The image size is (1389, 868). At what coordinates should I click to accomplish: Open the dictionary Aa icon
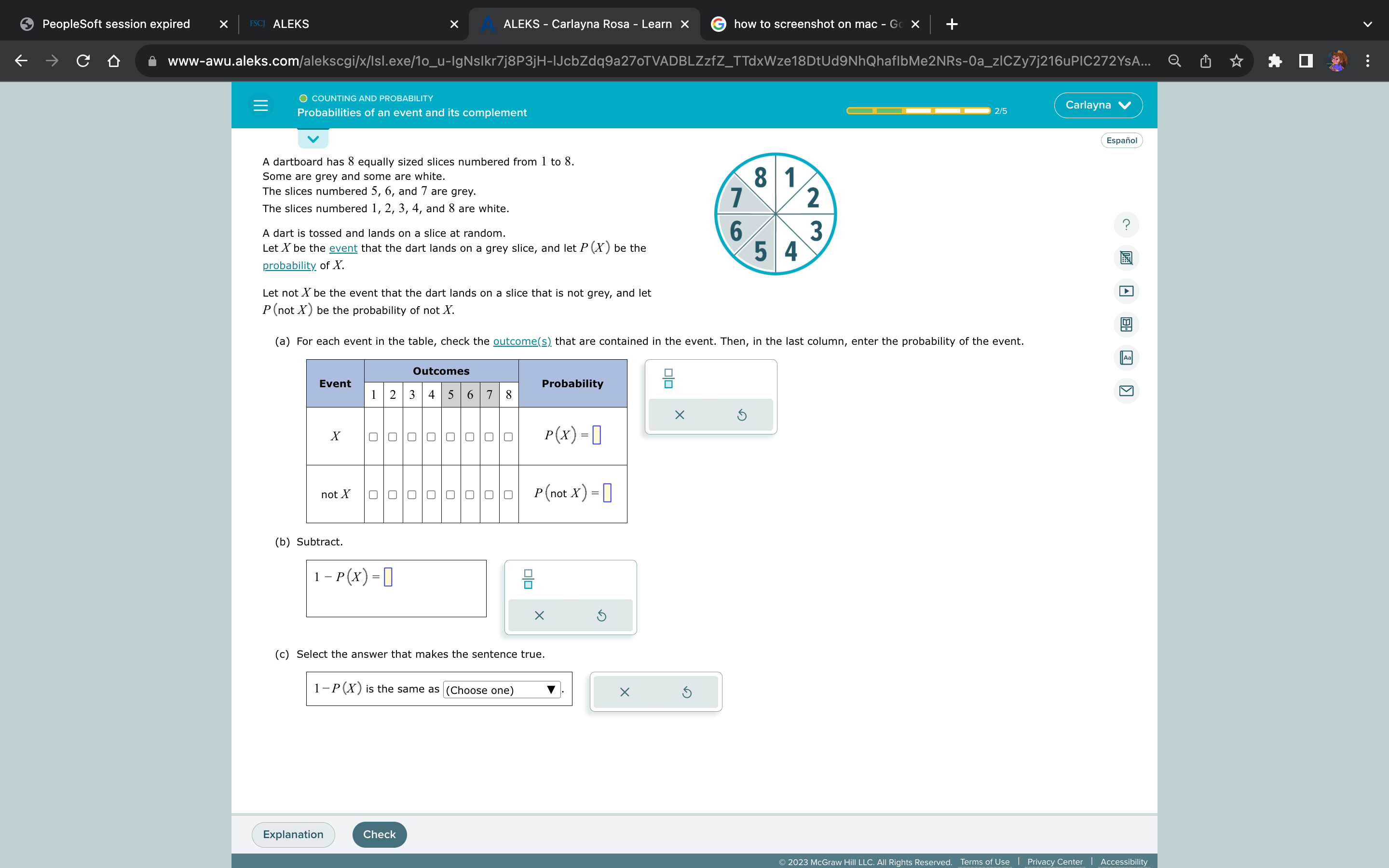point(1126,358)
